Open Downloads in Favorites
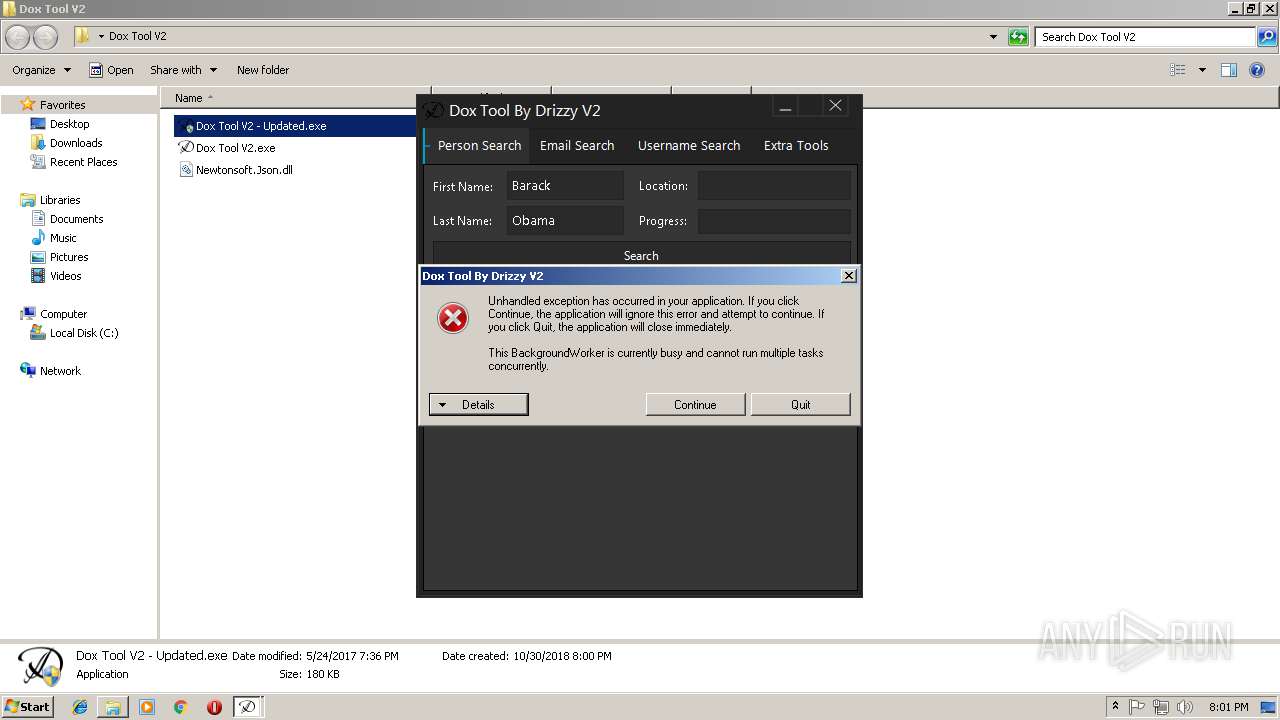The width and height of the screenshot is (1280, 720). coord(76,143)
